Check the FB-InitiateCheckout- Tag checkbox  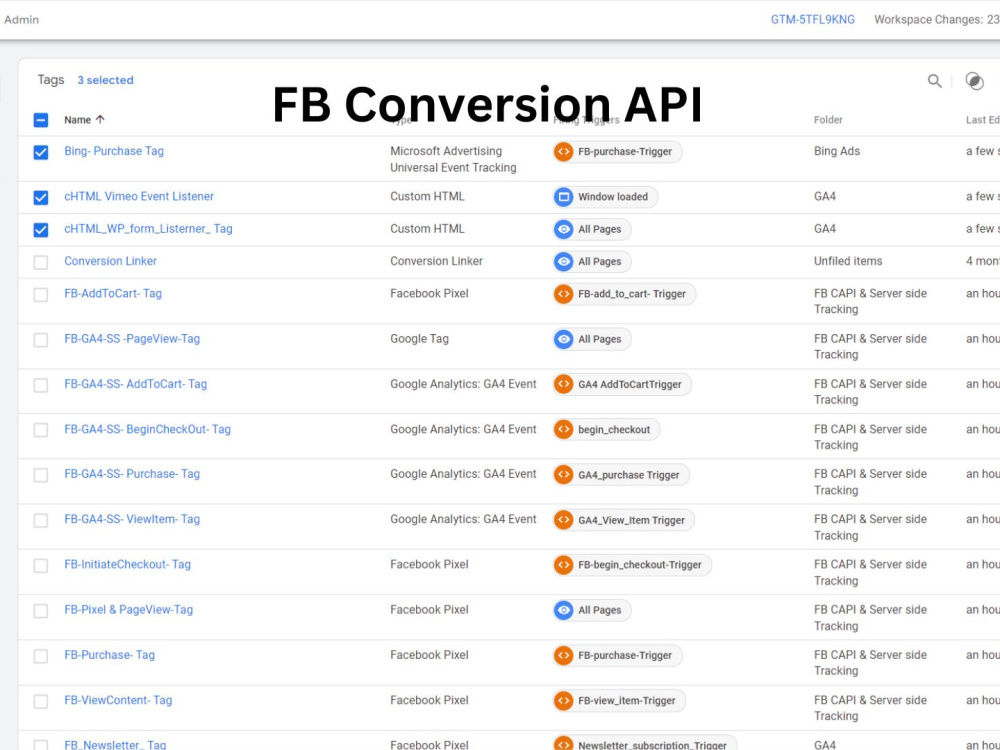(x=41, y=566)
